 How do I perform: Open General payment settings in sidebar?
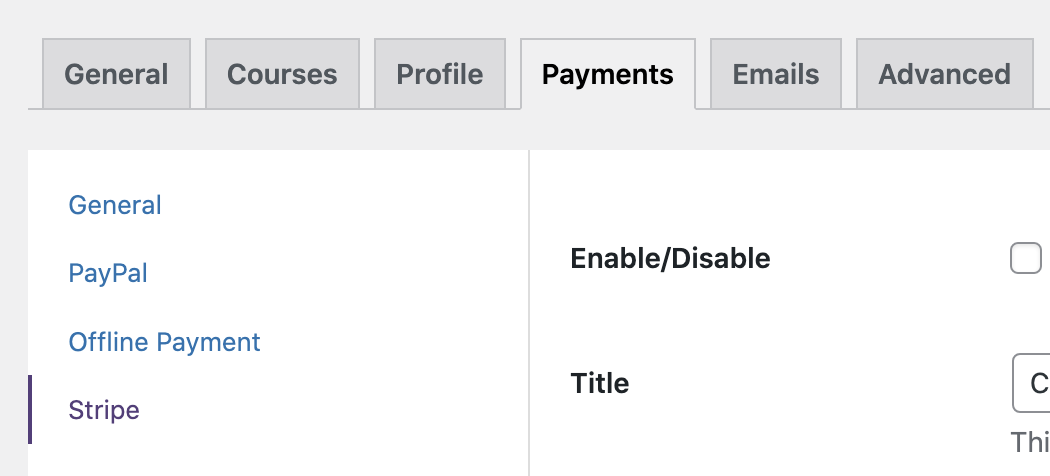pos(115,205)
